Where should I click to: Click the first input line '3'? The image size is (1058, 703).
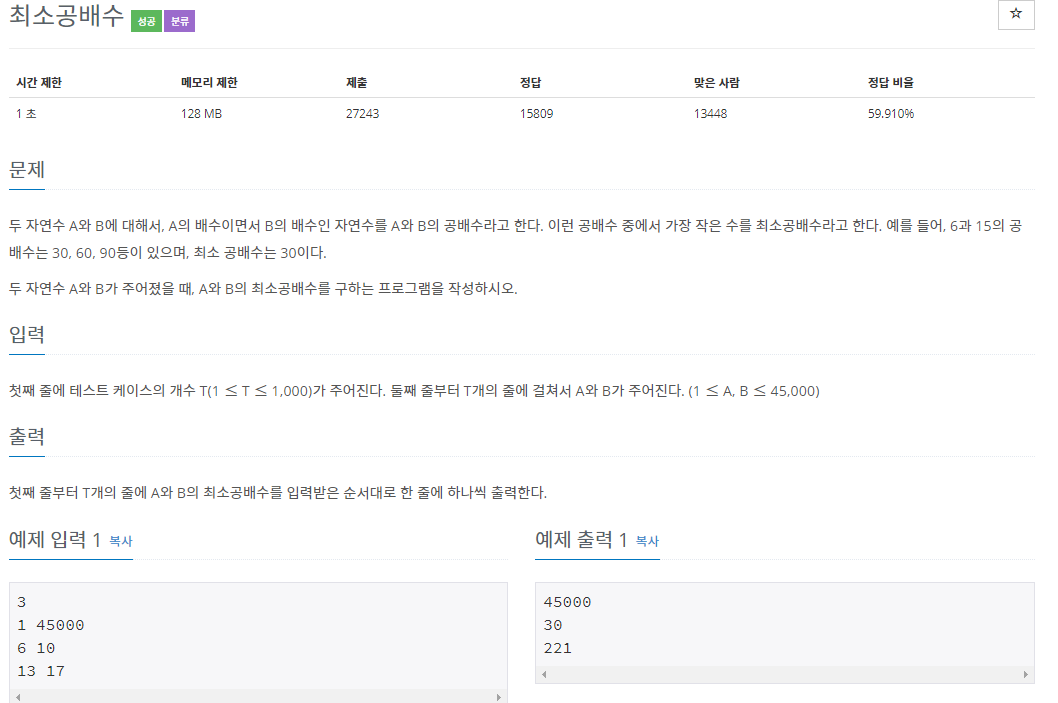coord(22,602)
